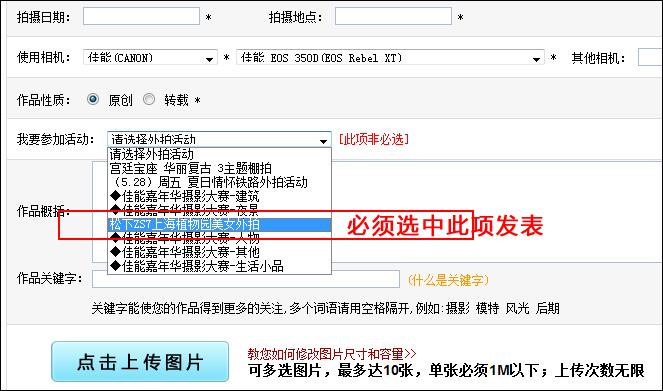This screenshot has width=663, height=391.
Task: Choose 佳能嘉年华摄影大赛-人物 option
Action: [219, 238]
